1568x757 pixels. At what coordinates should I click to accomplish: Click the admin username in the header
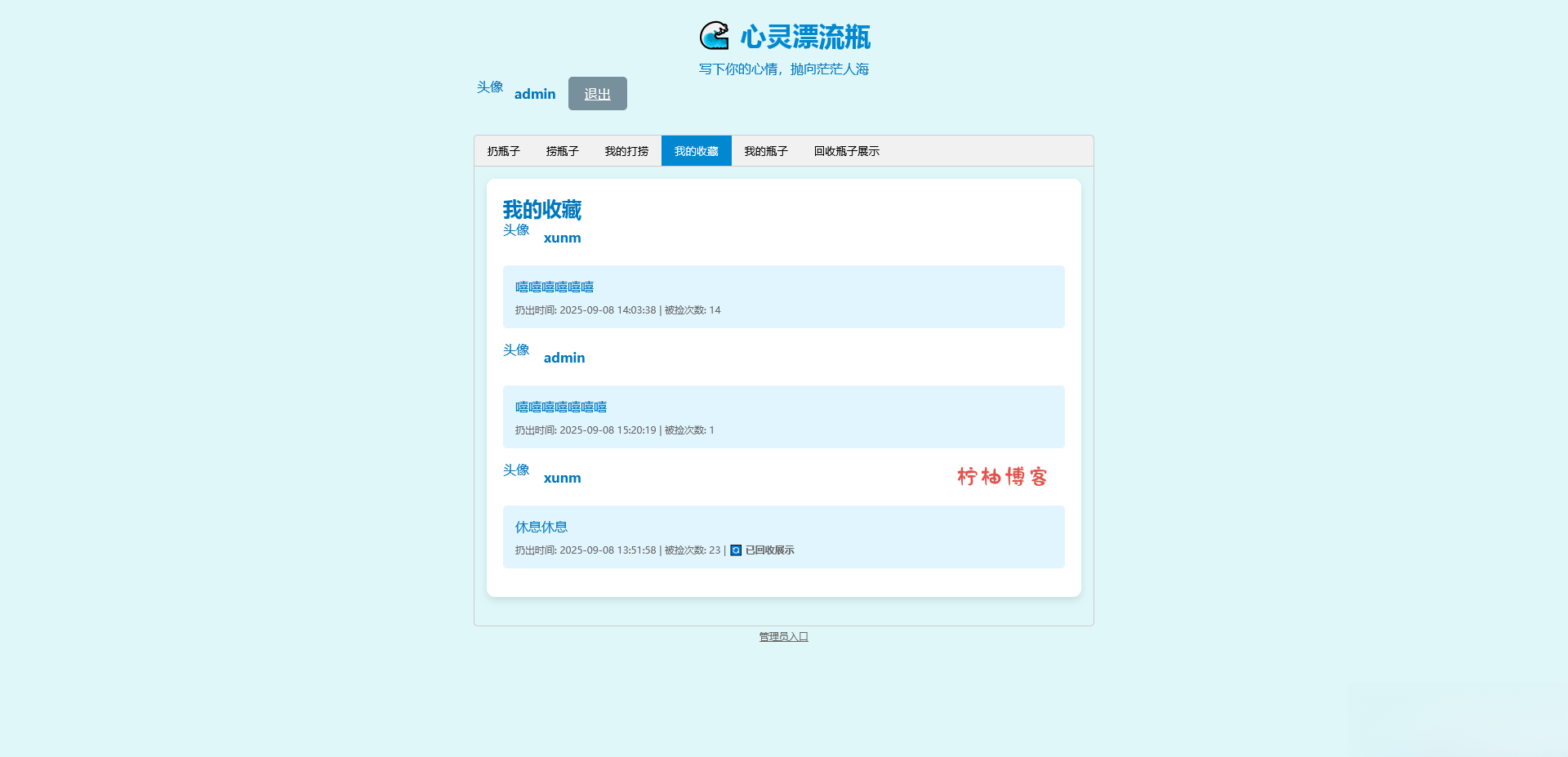coord(534,94)
